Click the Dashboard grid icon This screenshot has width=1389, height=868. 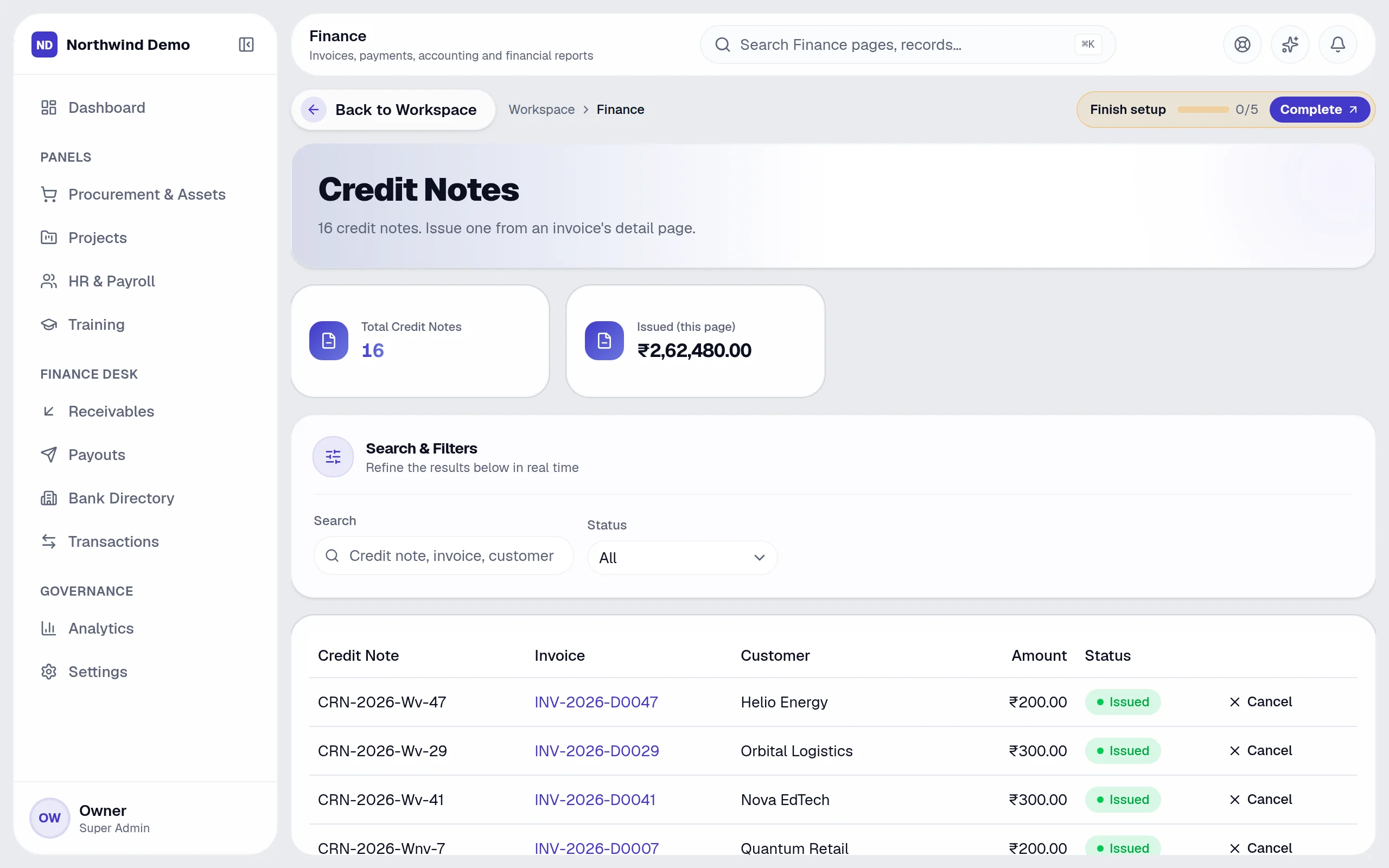(49, 107)
